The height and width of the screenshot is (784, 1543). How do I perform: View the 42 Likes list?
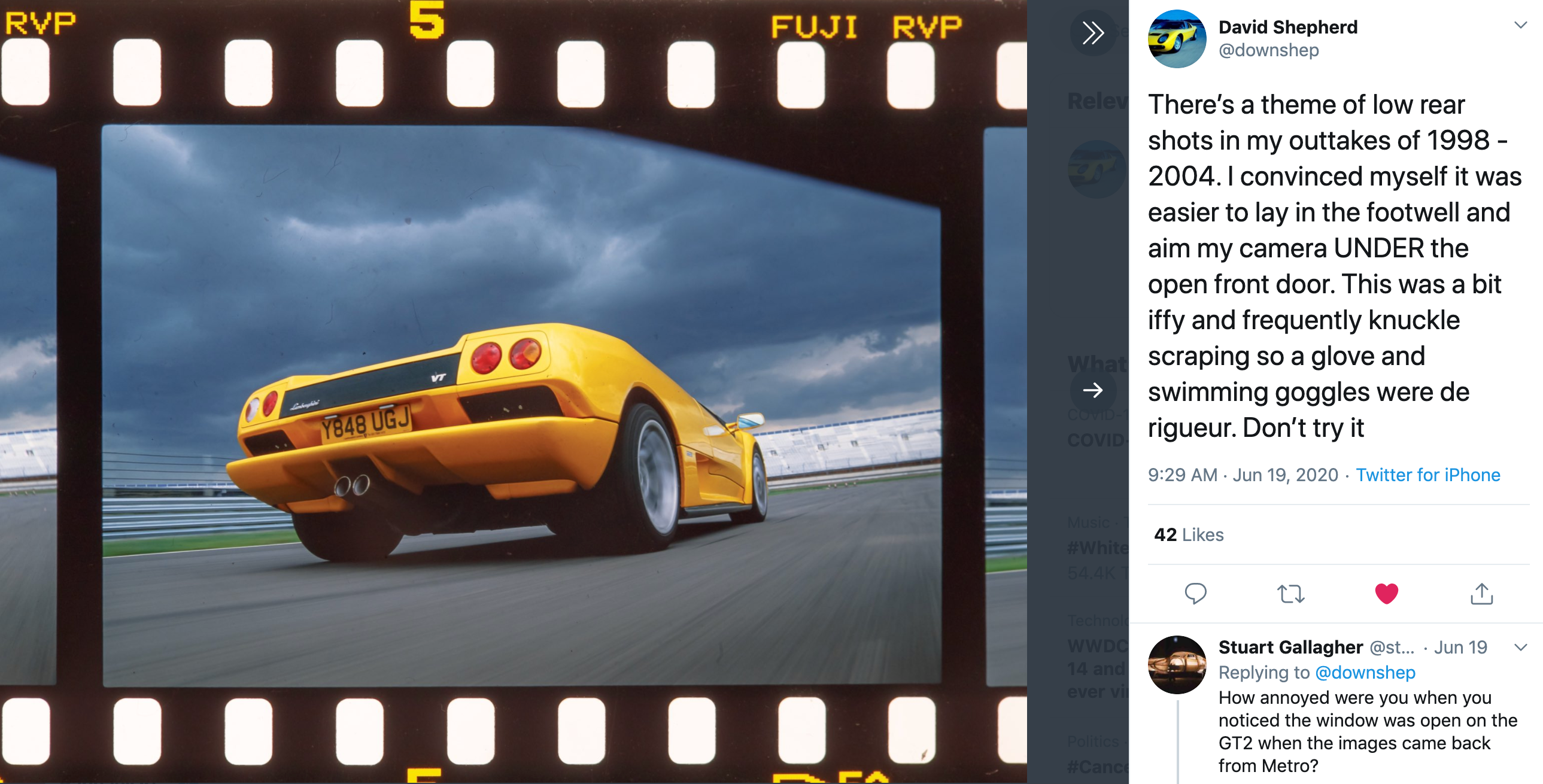tap(1189, 535)
